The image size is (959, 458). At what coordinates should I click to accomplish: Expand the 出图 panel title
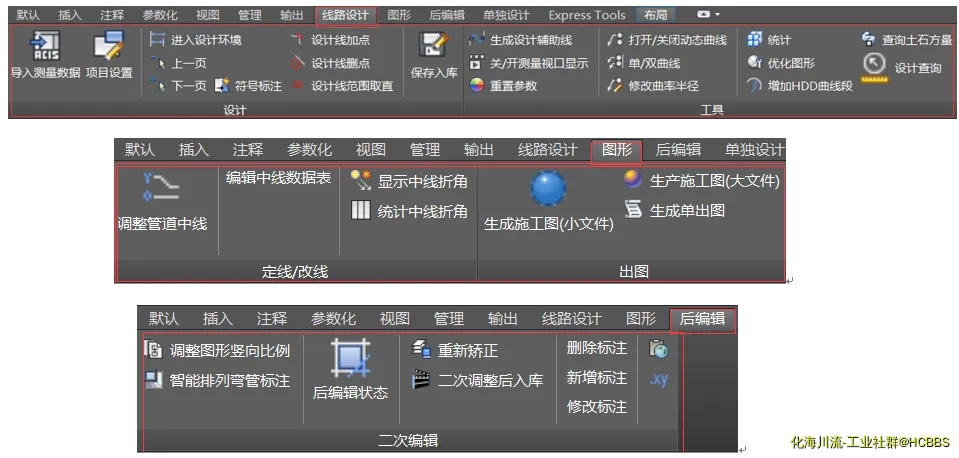tap(634, 271)
